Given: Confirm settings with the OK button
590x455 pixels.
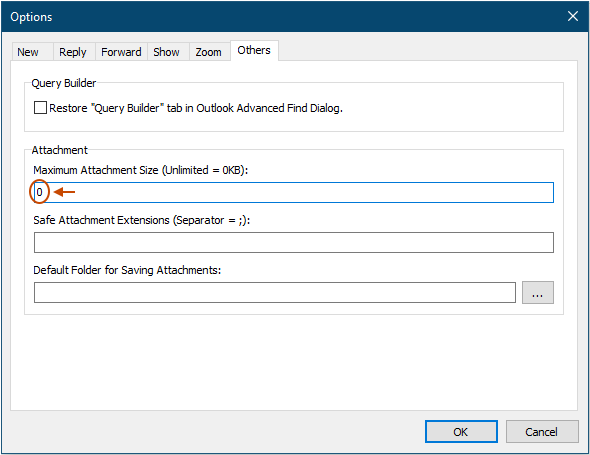Looking at the screenshot, I should [461, 432].
